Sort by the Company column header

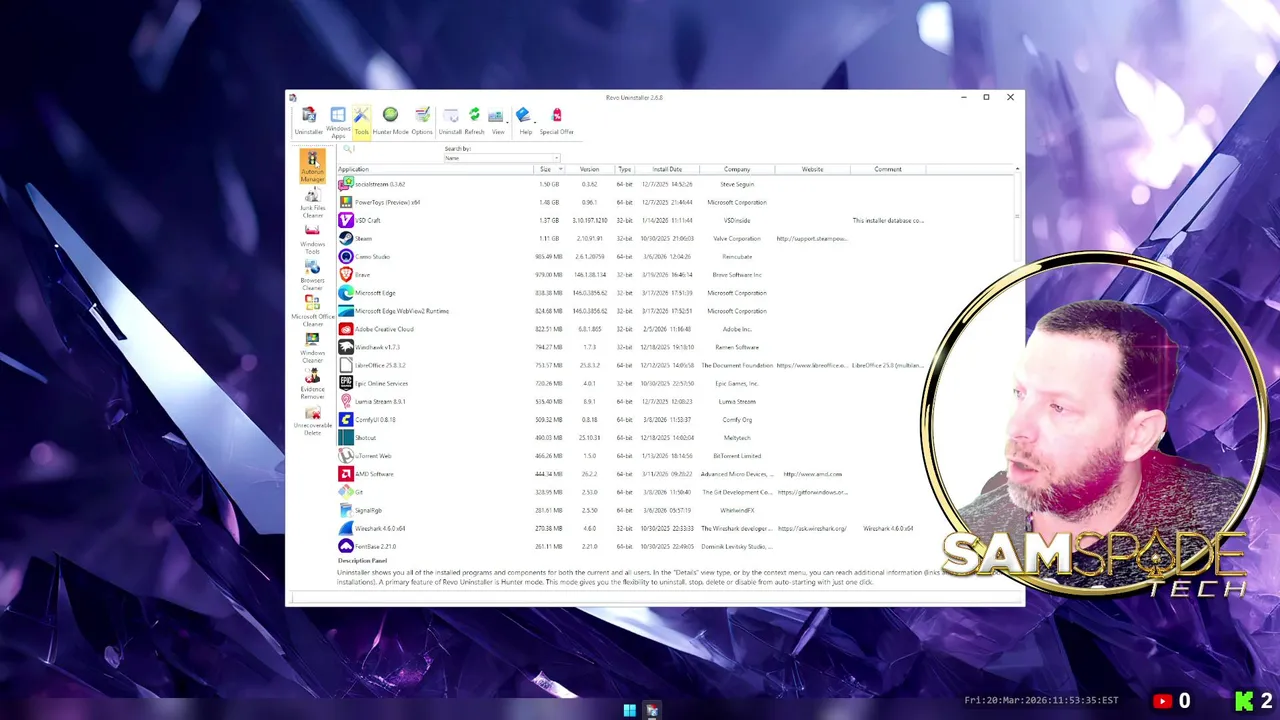point(737,169)
